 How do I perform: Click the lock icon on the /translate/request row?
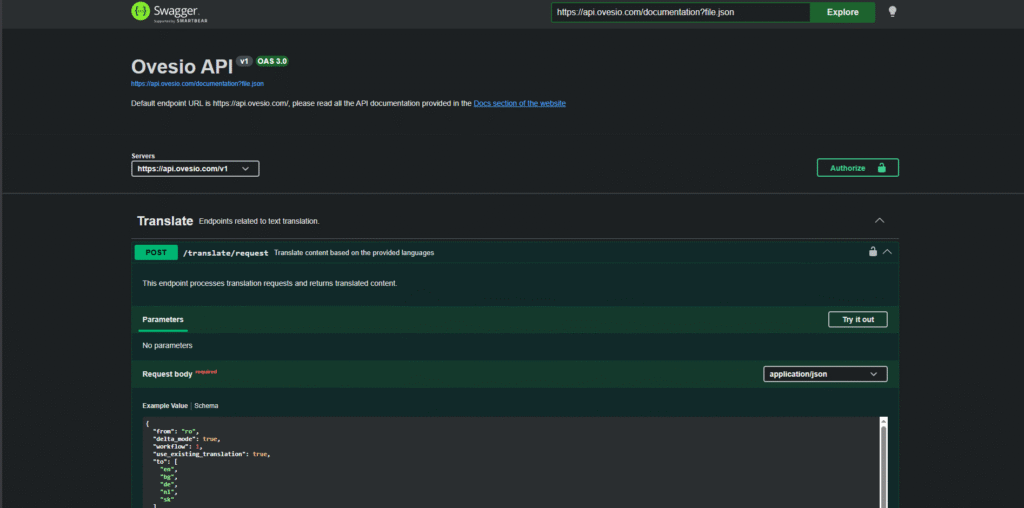(x=873, y=252)
